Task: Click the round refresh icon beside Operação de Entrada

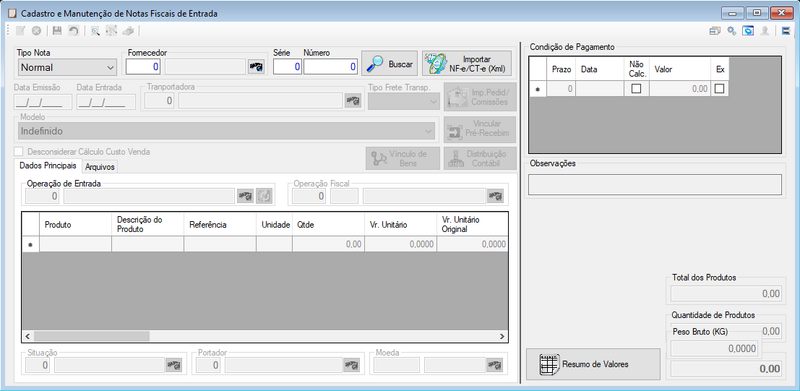Action: point(264,196)
